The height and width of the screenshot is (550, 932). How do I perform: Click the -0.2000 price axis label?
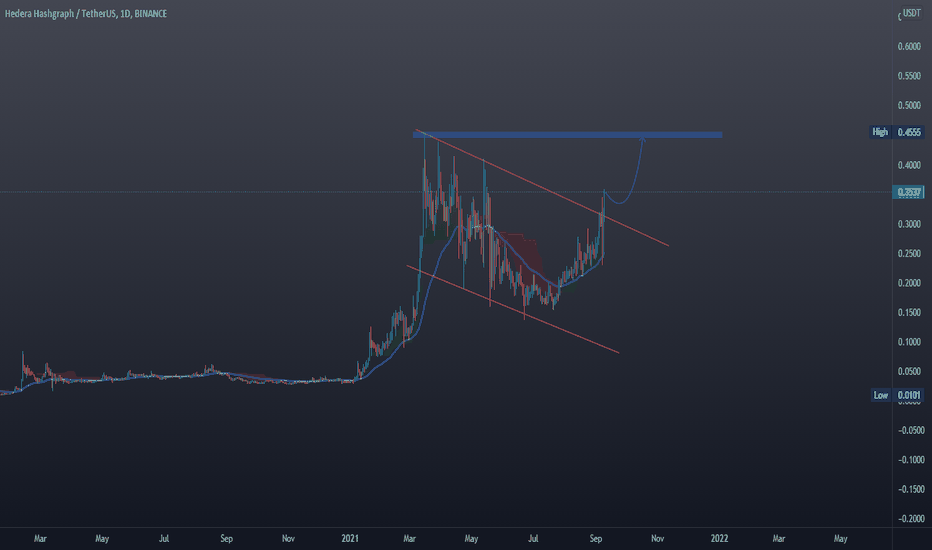click(x=911, y=518)
